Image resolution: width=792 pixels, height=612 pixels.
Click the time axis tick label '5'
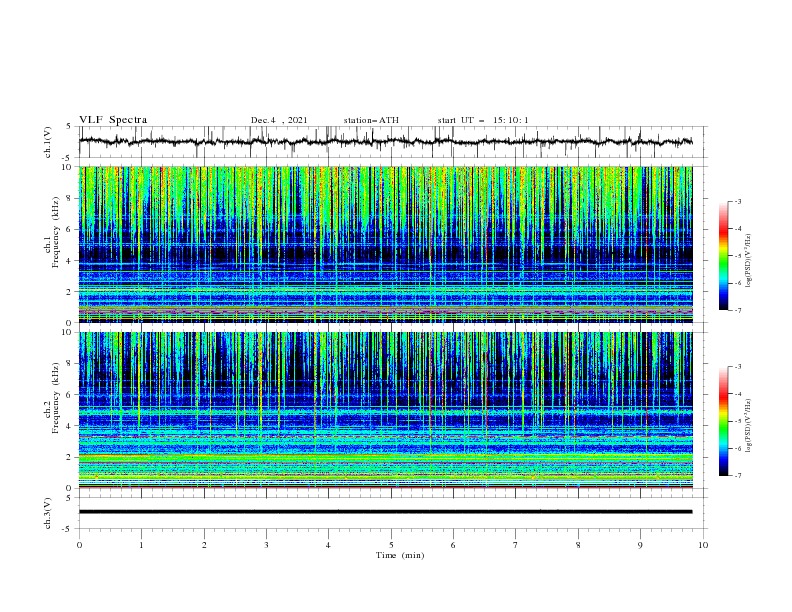tap(391, 545)
